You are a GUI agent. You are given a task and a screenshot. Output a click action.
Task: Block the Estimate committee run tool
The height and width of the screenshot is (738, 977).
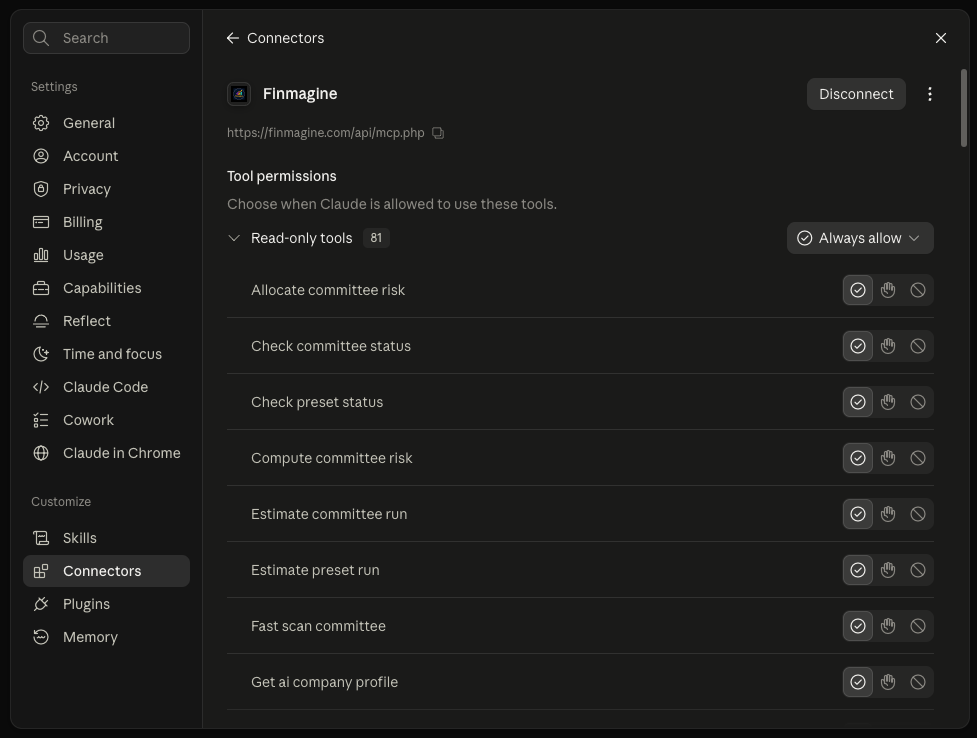pos(918,514)
